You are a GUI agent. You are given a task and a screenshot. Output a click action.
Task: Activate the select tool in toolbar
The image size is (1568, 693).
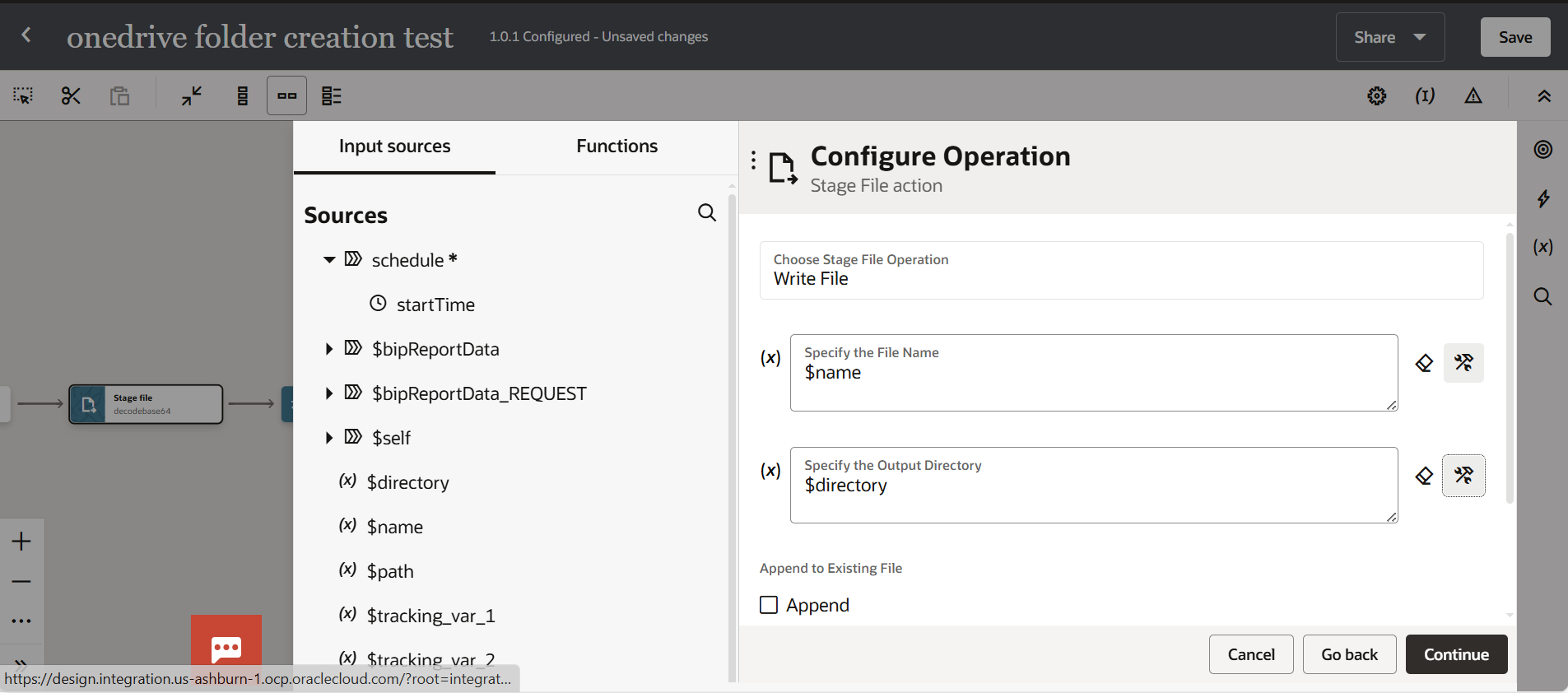point(23,96)
